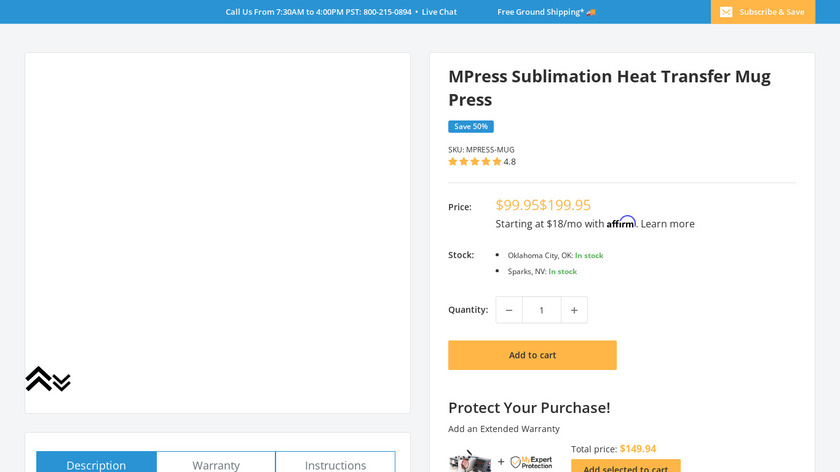
Task: Click the Affirm logo
Action: coord(621,222)
